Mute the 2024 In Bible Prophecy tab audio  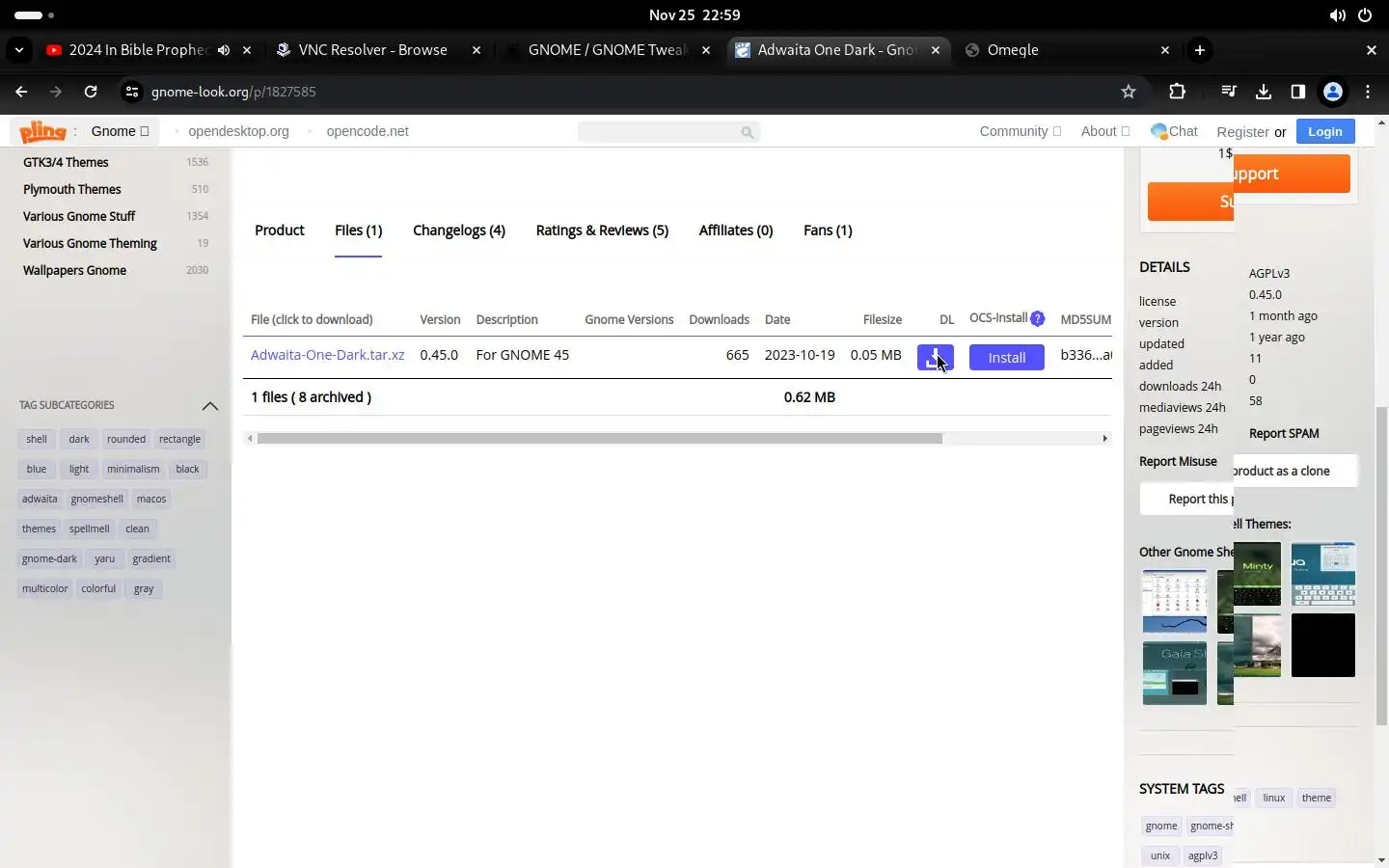[x=224, y=50]
